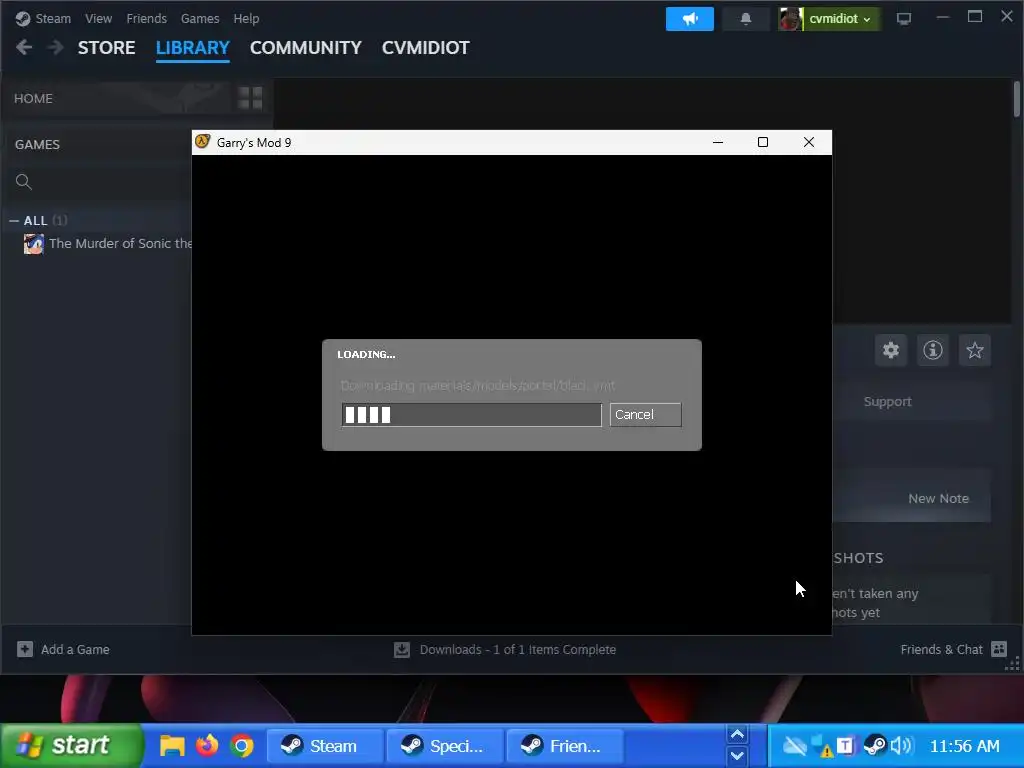Open Downloads status link
Screen dimensions: 1024x768
[x=518, y=650]
